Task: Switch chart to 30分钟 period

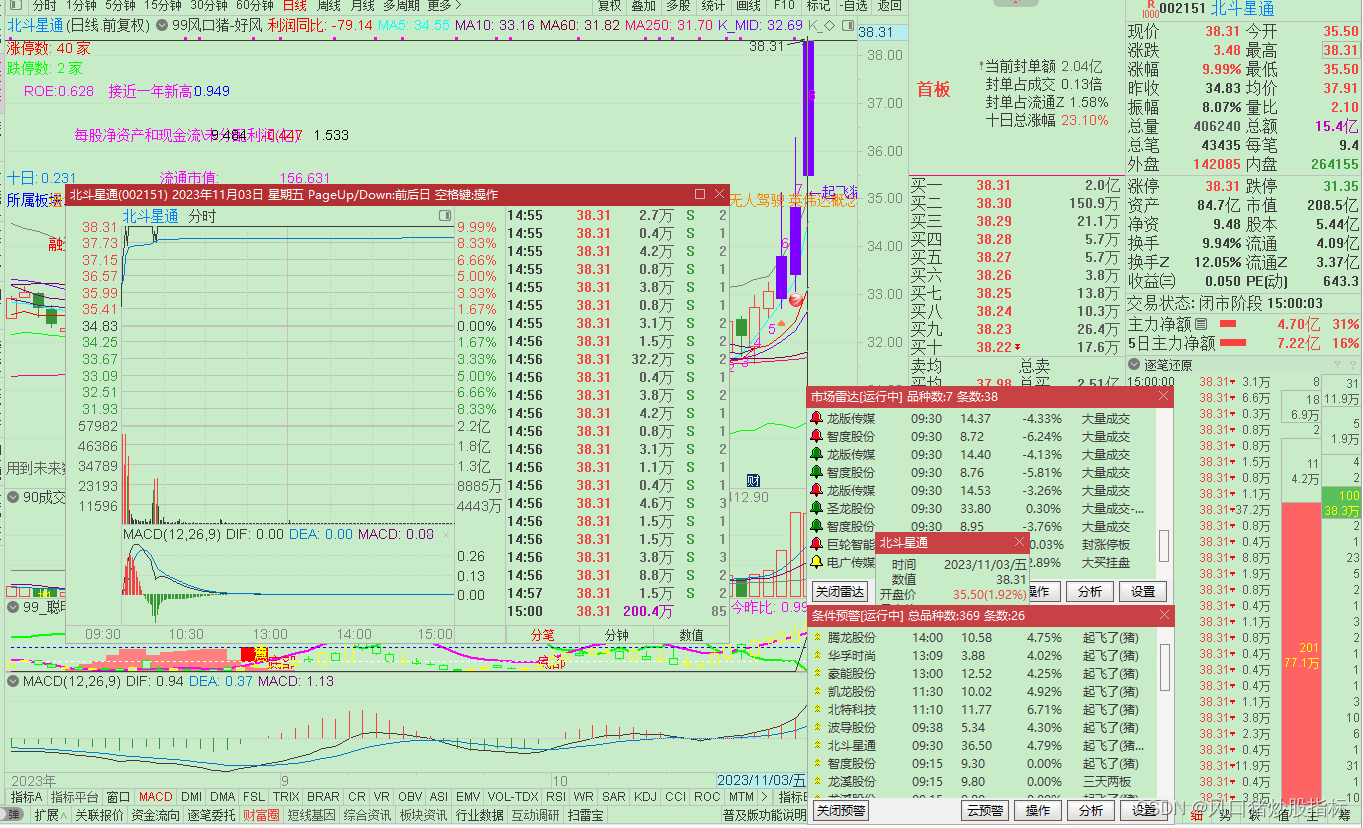Action: click(x=209, y=6)
